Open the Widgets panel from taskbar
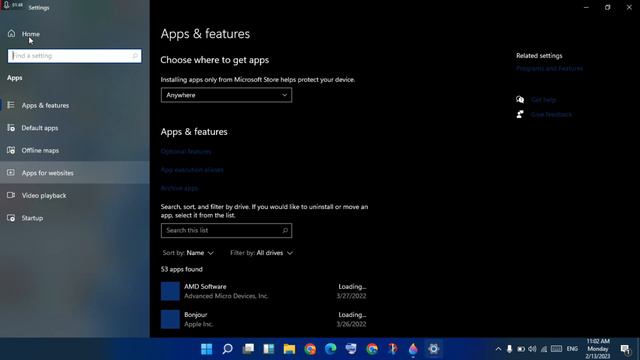 coord(269,349)
